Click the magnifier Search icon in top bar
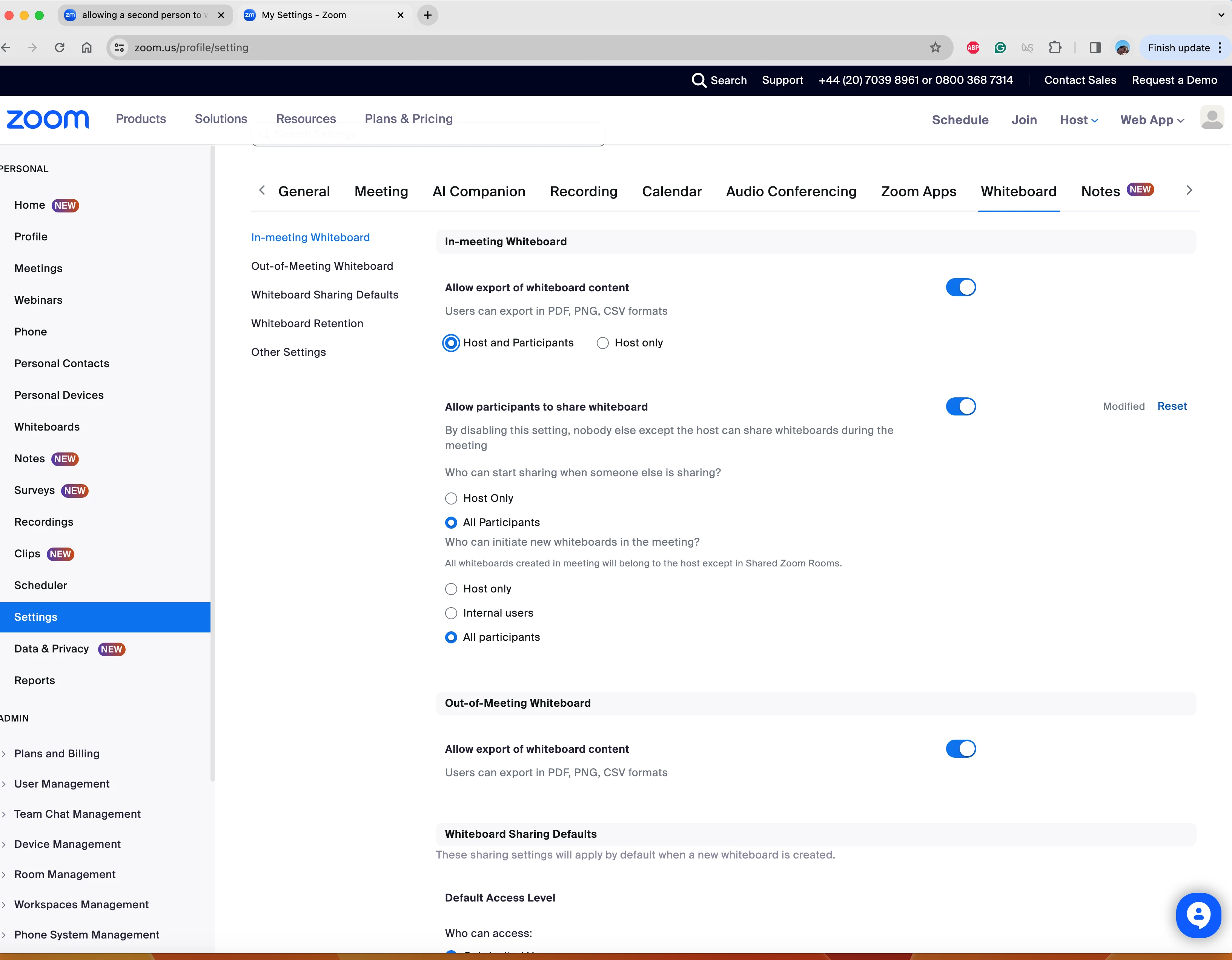The image size is (1232, 960). click(699, 80)
